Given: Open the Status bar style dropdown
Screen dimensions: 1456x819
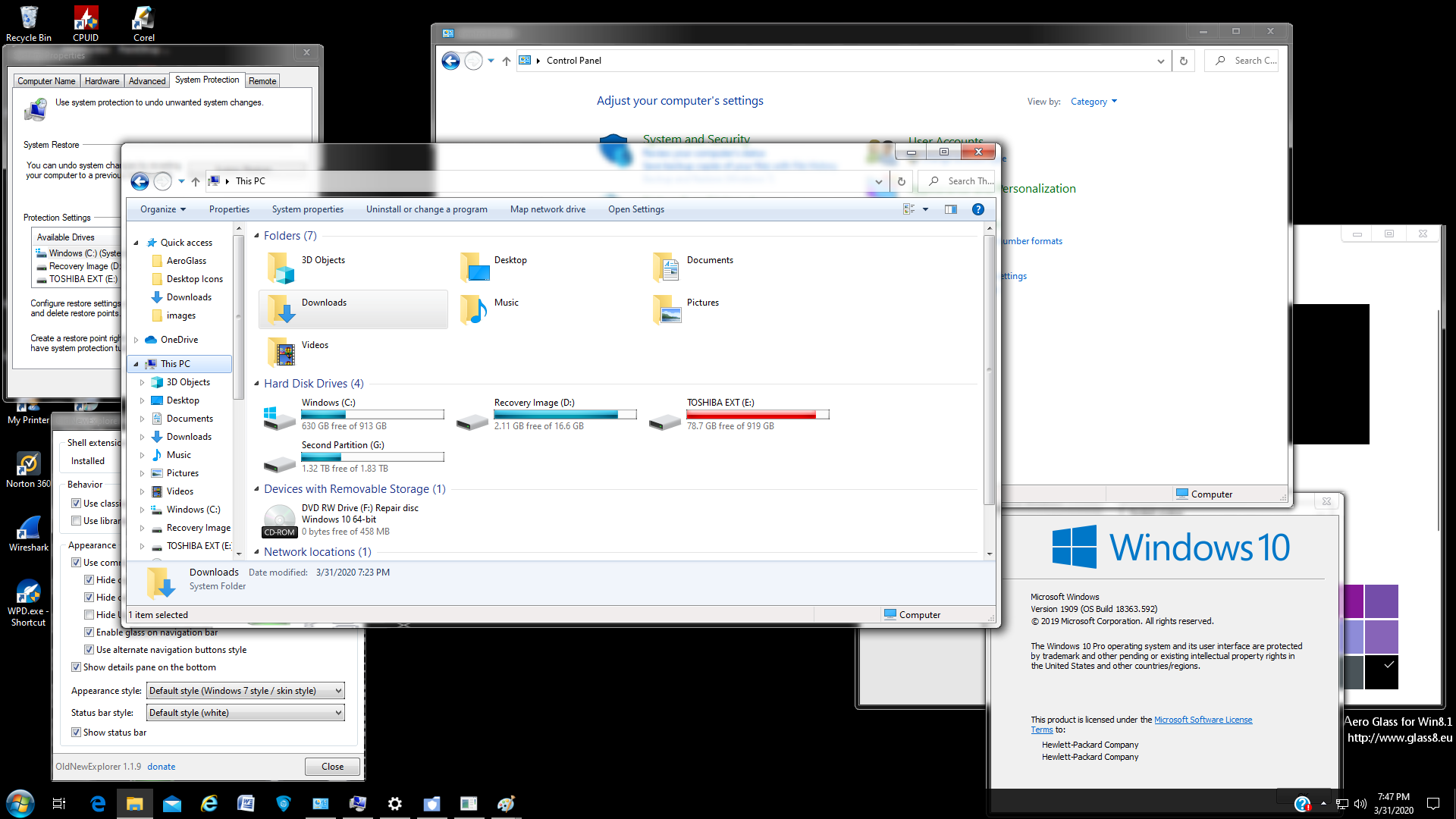Looking at the screenshot, I should 245,713.
